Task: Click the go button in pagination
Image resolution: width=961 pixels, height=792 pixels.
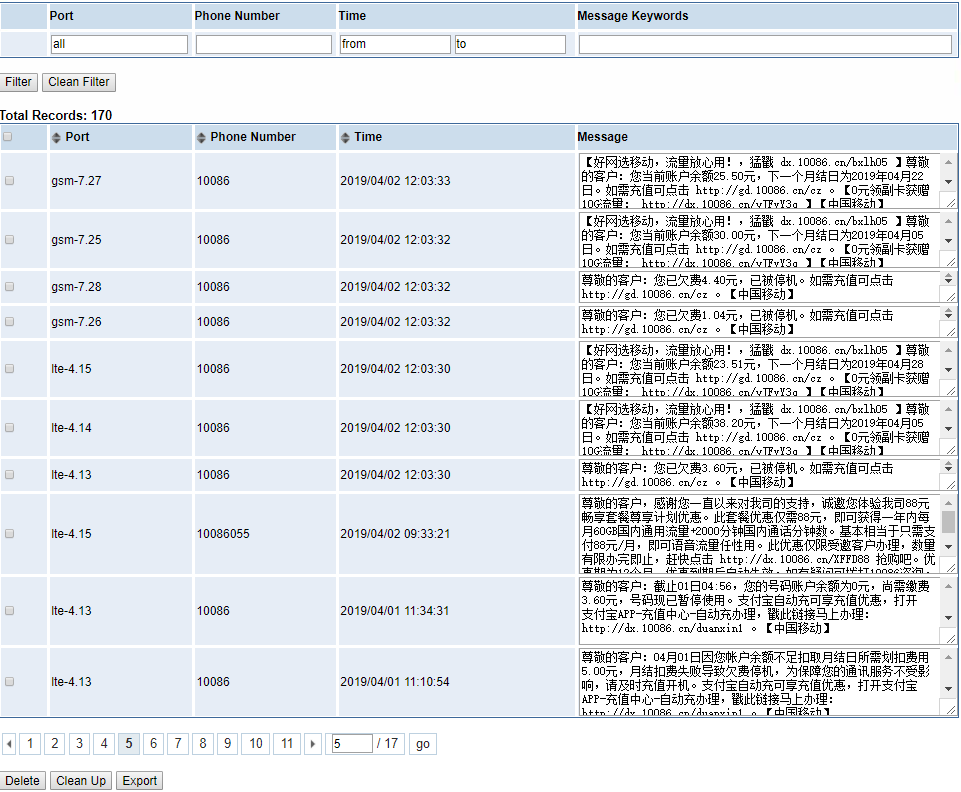Action: 423,744
